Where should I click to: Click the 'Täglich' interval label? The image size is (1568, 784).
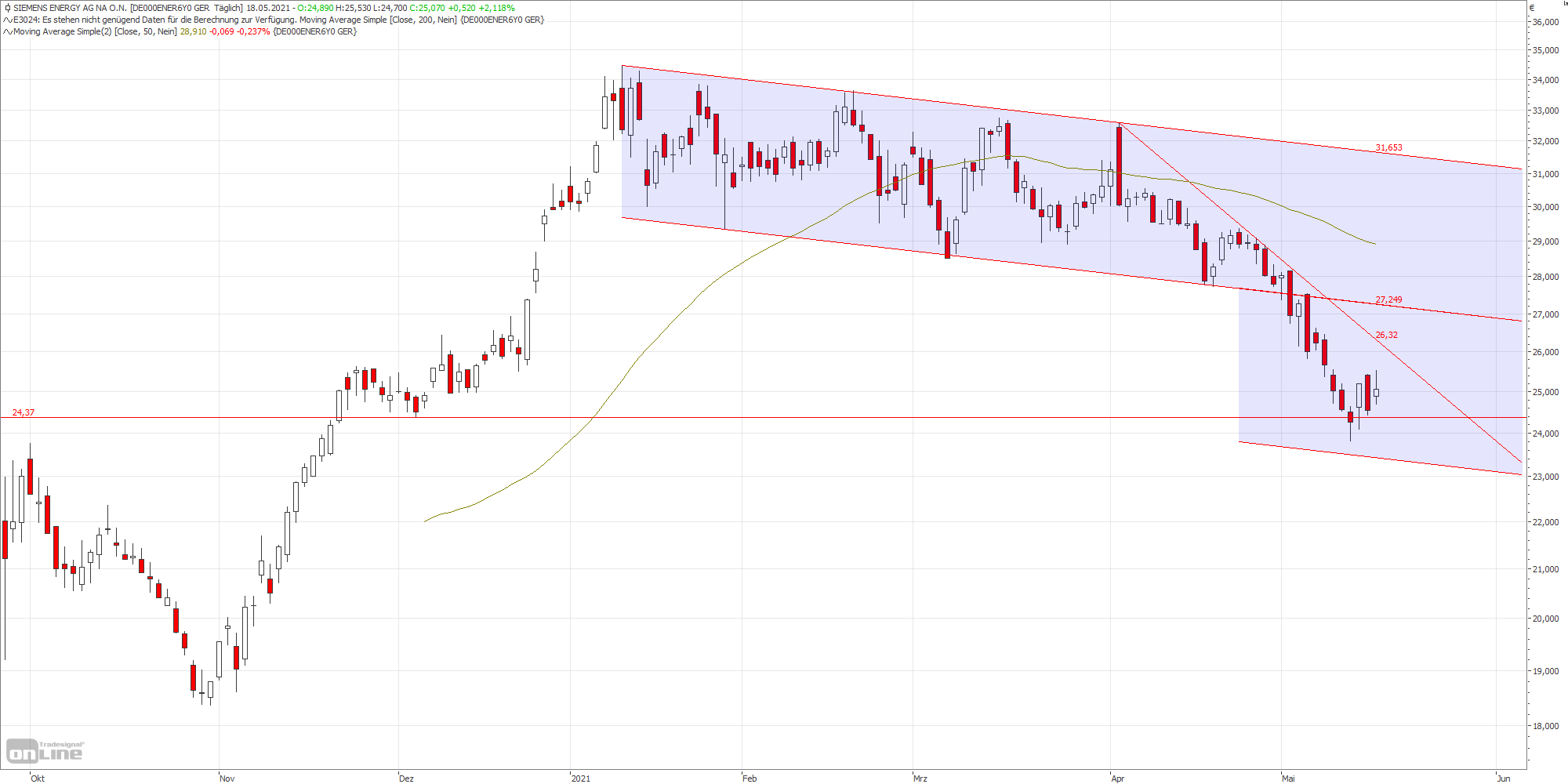(227, 8)
